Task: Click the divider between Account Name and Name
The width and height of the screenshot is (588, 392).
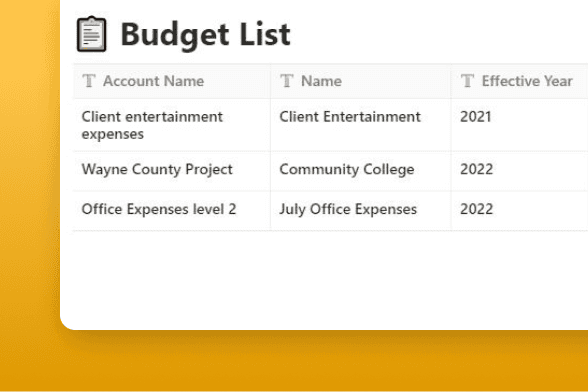Action: tap(270, 81)
